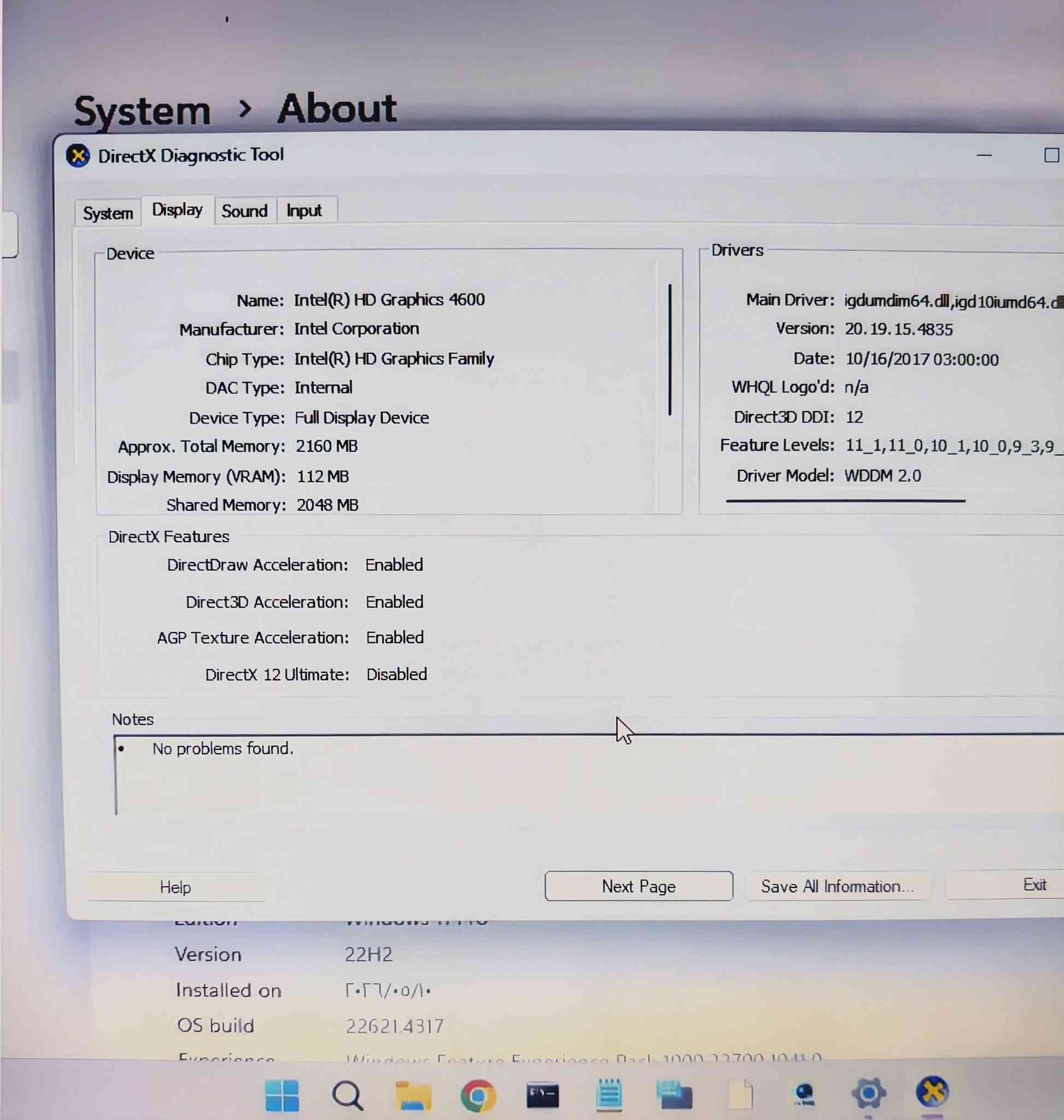Click the 'No problems found.' note
Image resolution: width=1064 pixels, height=1120 pixels.
click(223, 748)
